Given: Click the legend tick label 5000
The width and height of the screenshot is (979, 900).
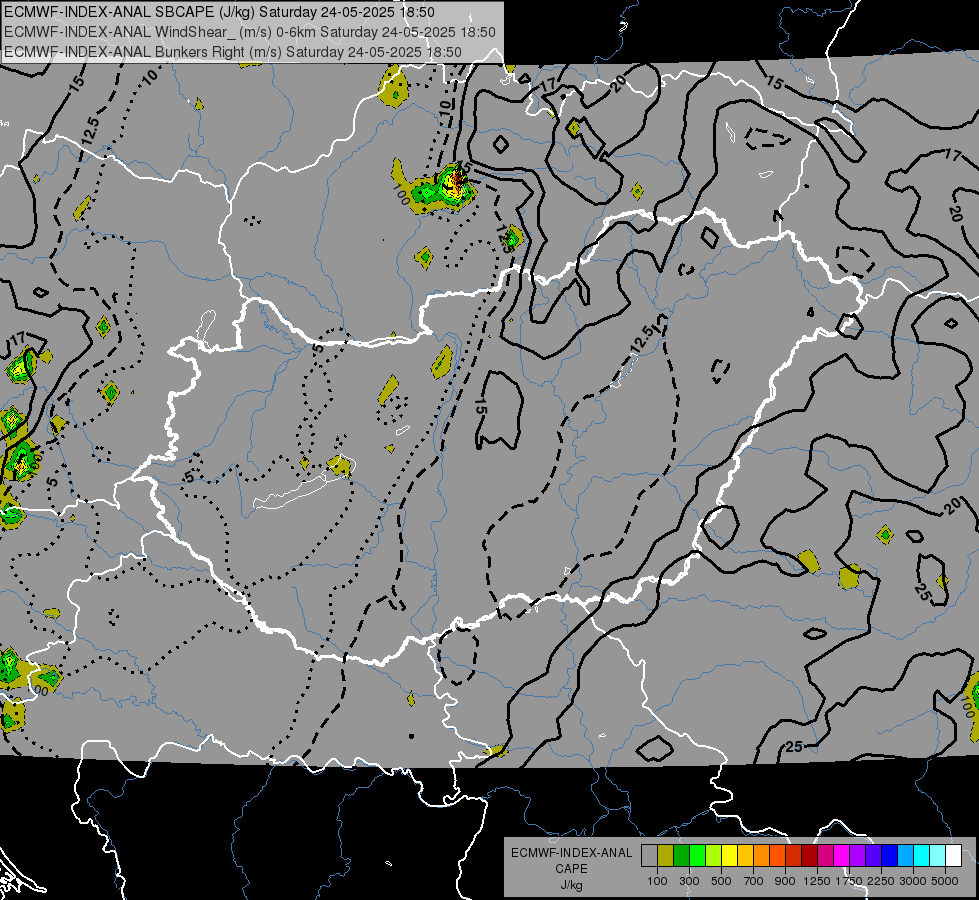Looking at the screenshot, I should tap(945, 881).
